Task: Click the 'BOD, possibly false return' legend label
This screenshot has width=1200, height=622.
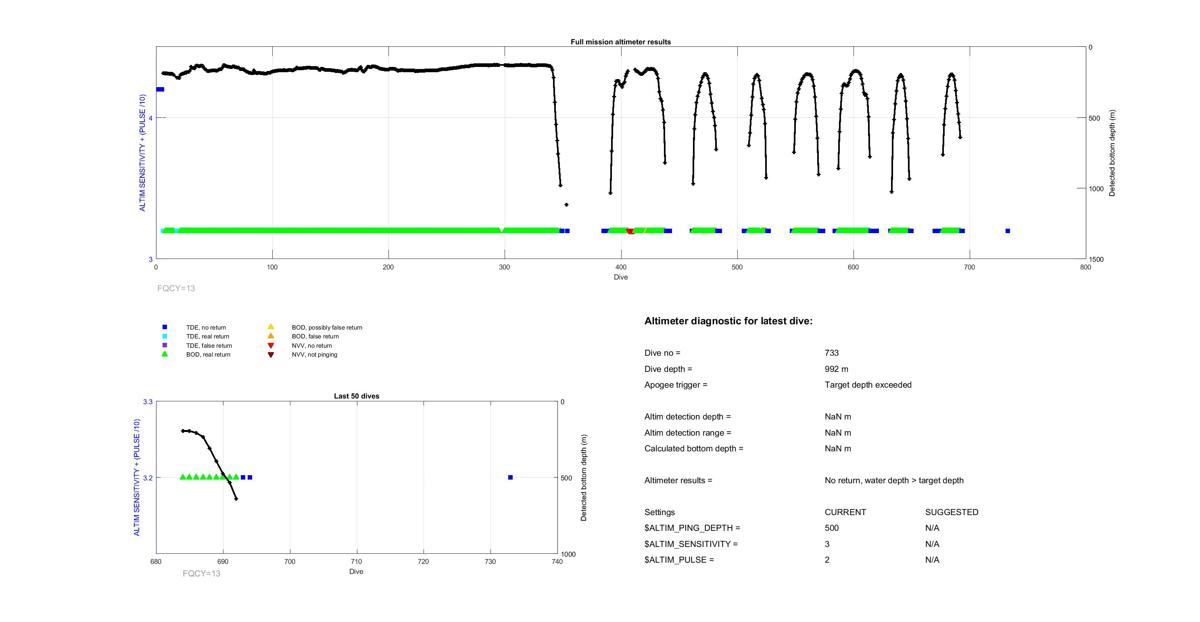Action: pyautogui.click(x=327, y=327)
